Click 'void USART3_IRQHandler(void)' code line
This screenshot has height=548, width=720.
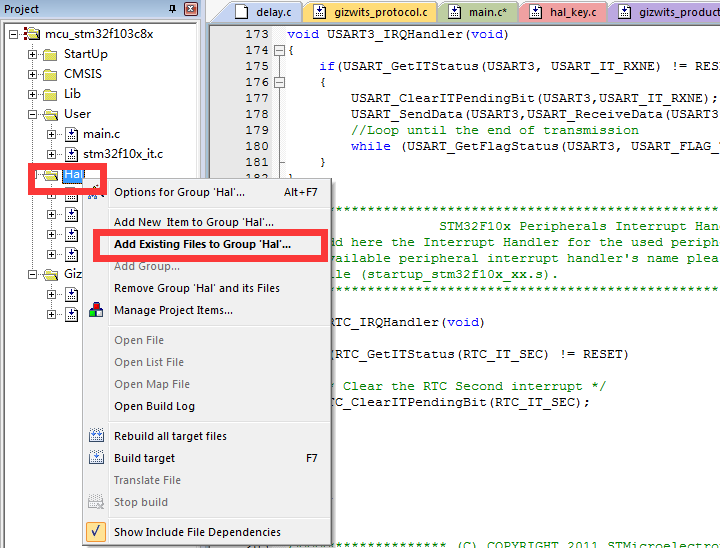tap(398, 34)
